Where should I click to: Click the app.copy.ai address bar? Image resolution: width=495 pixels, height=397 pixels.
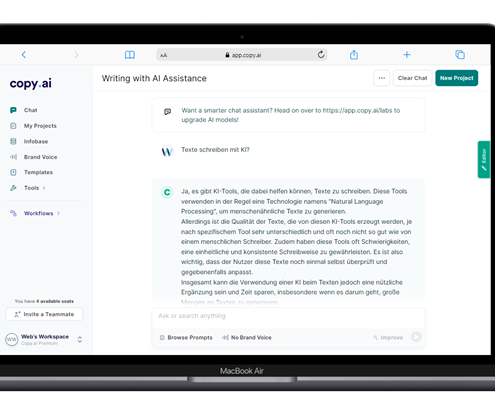pos(242,55)
